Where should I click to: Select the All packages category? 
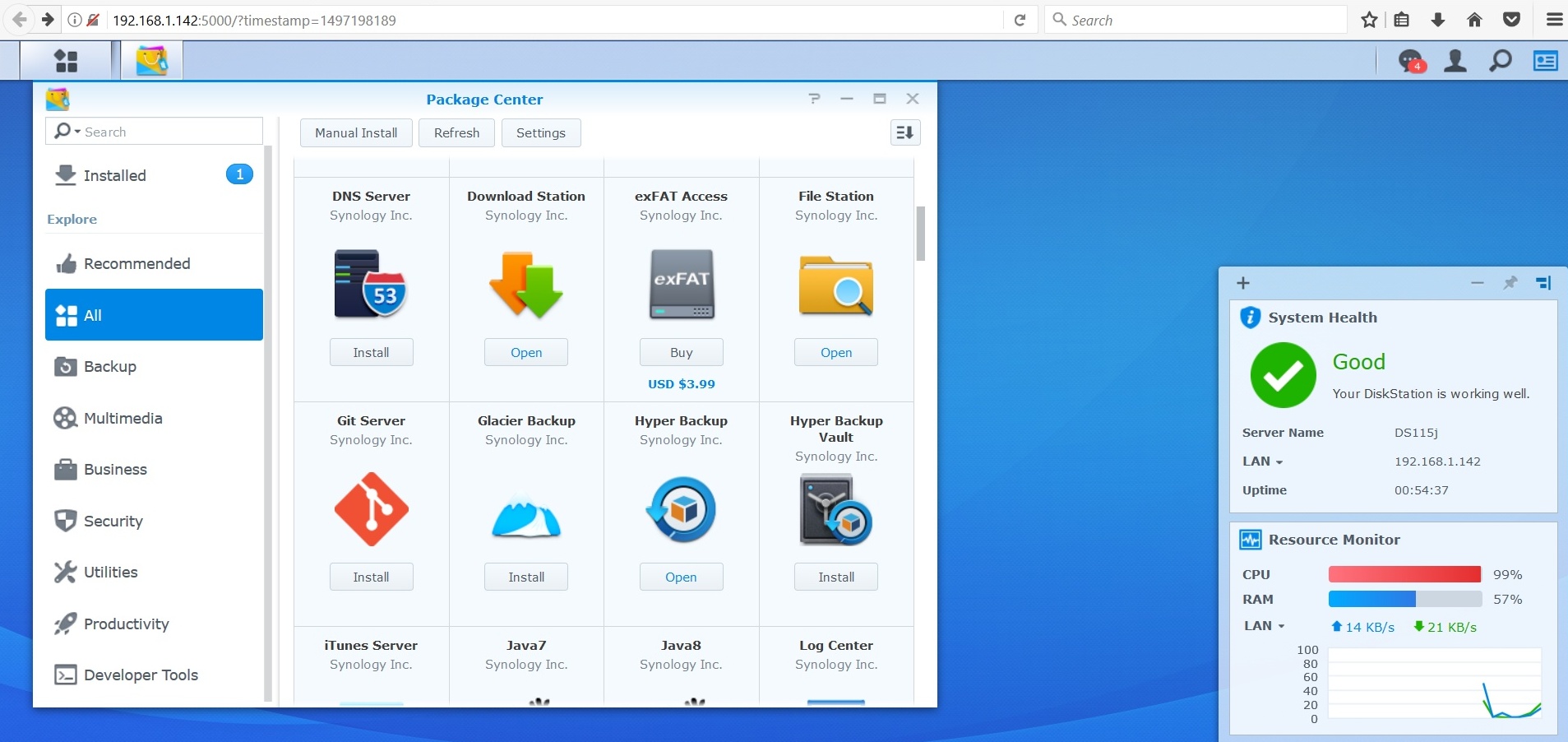154,314
